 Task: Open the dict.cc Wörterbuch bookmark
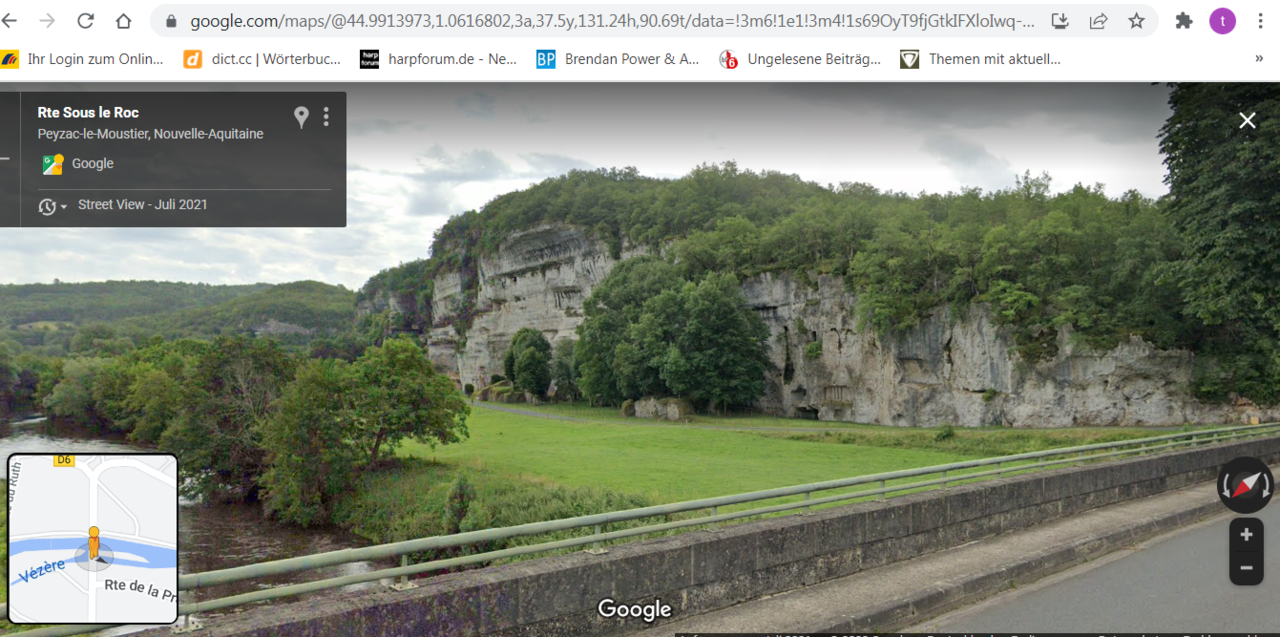[x=262, y=59]
